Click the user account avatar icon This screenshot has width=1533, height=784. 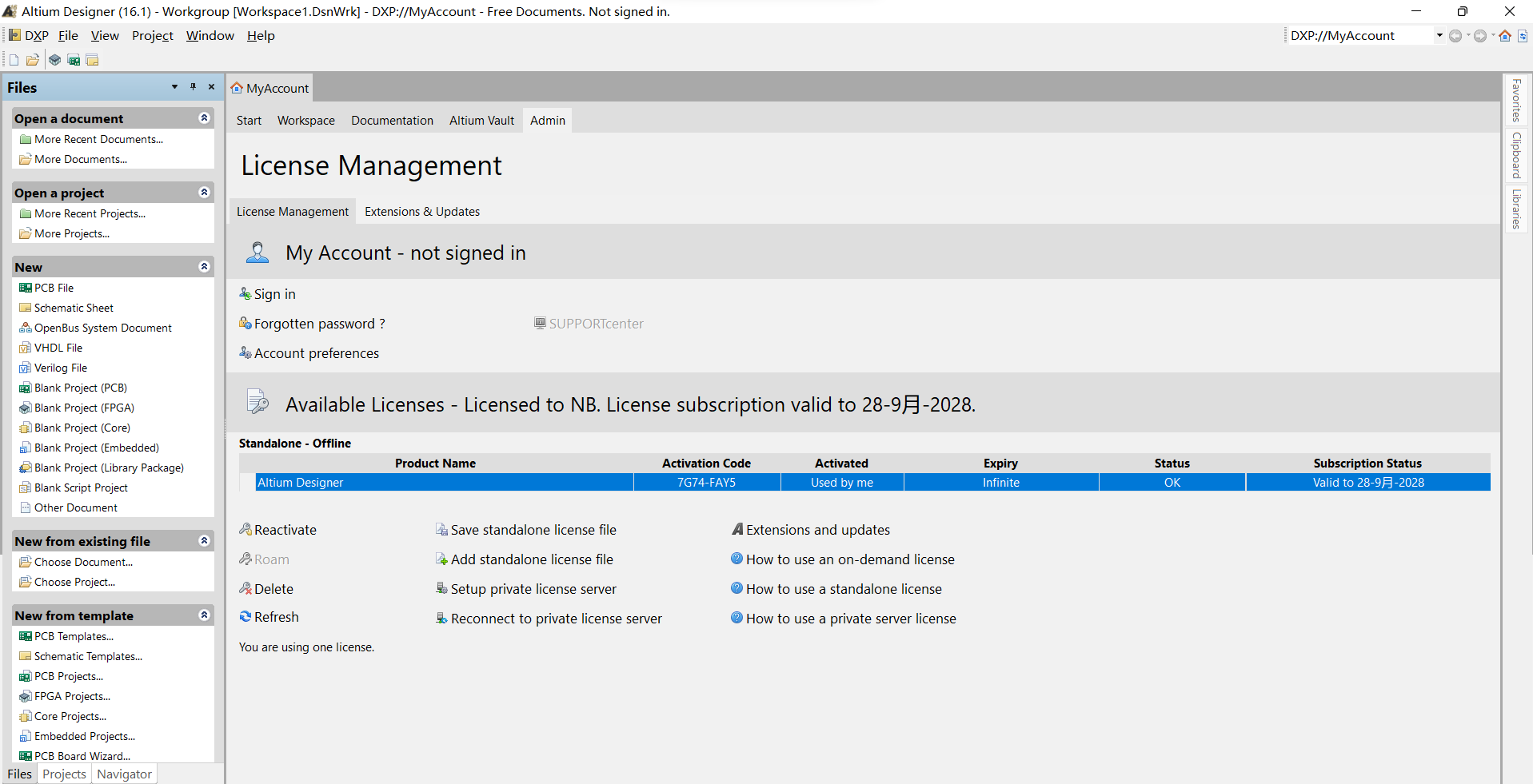pos(257,253)
